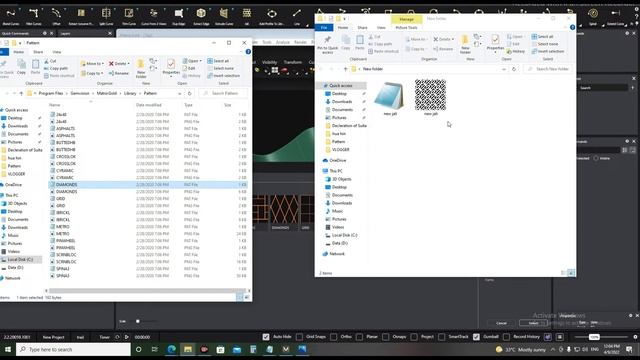Image resolution: width=640 pixels, height=360 pixels.
Task: Click the gear icon on Quick Commands panel
Action: (x=44, y=33)
